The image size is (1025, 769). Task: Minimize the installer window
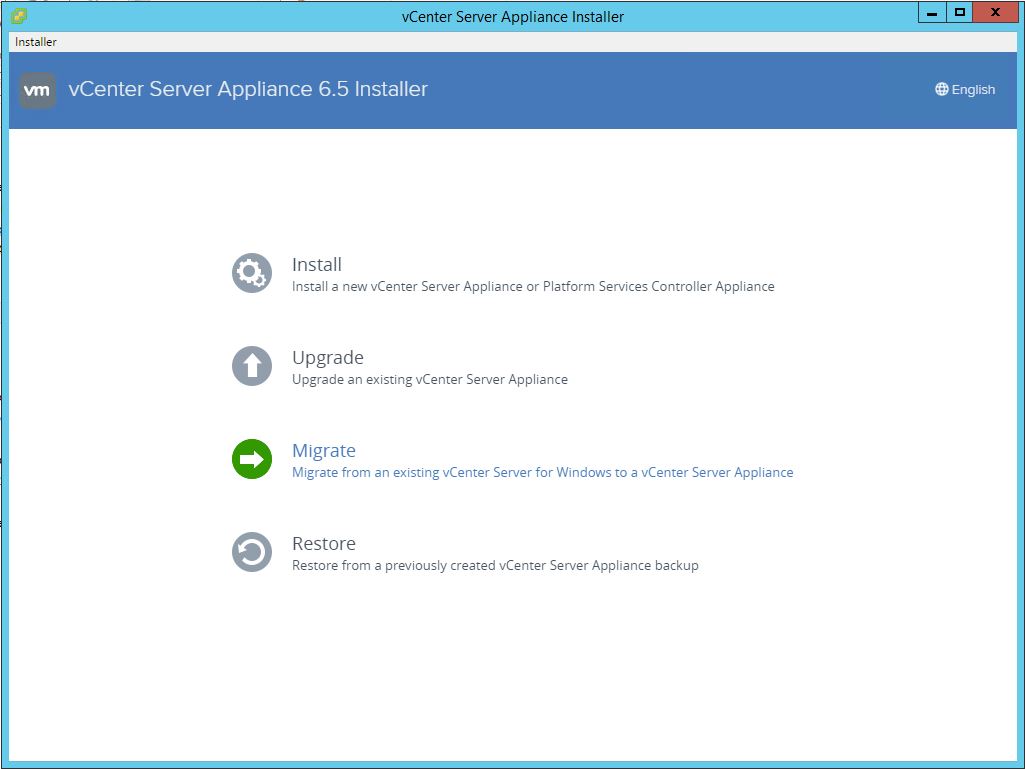coord(932,13)
